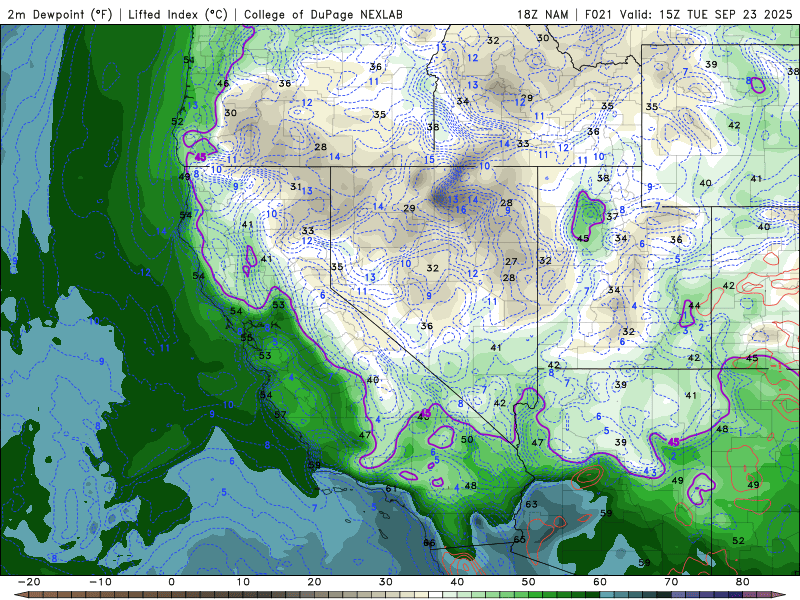Click the 'F021' forecast hour label

click(x=598, y=14)
